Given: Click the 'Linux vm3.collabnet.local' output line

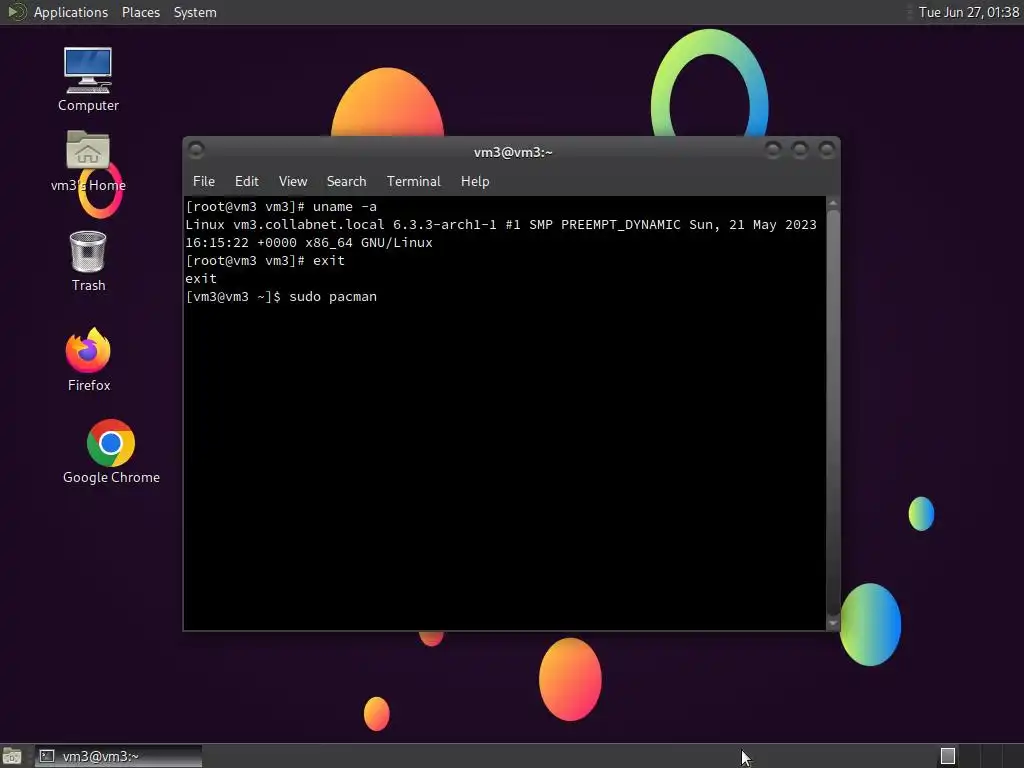Looking at the screenshot, I should pyautogui.click(x=501, y=225).
